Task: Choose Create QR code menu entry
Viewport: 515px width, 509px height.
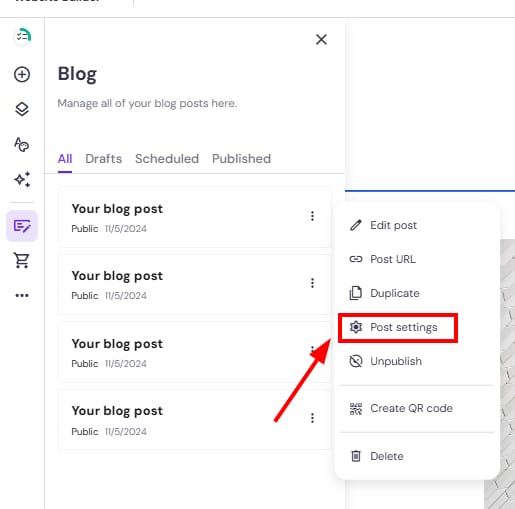Action: (417, 409)
